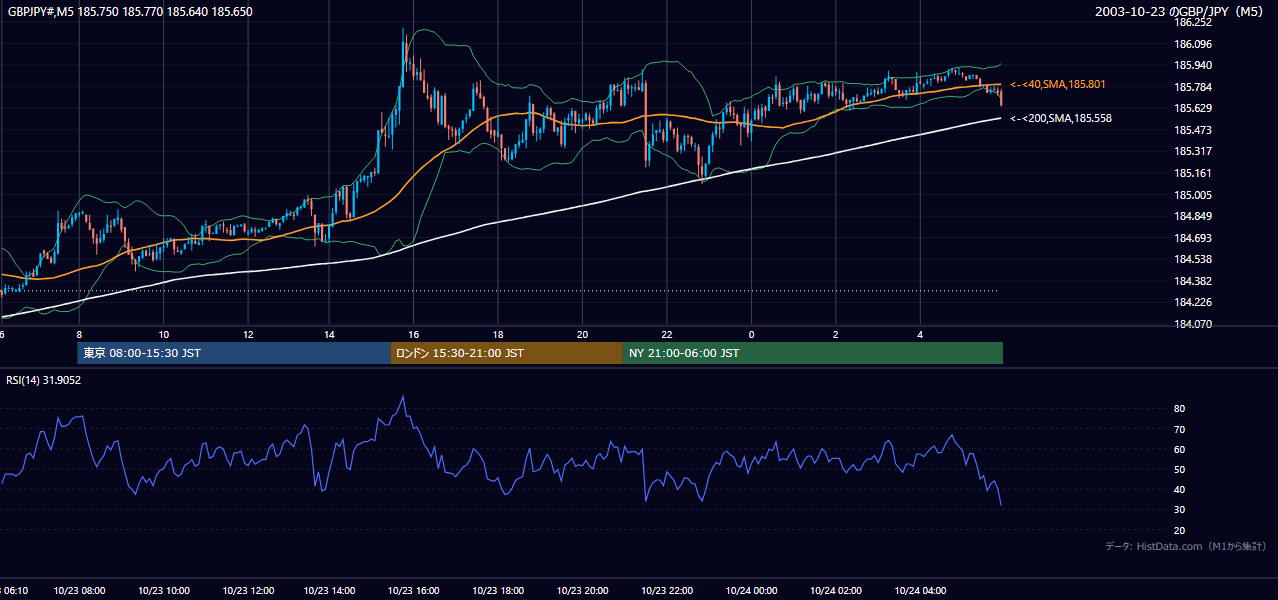Click the 10/24 00:00 time label

[x=751, y=591]
